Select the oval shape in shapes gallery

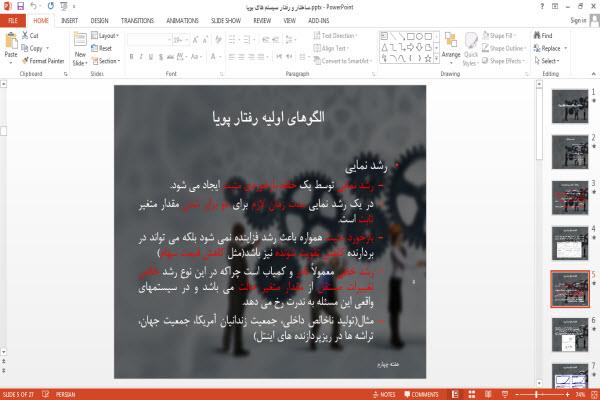click(x=419, y=36)
